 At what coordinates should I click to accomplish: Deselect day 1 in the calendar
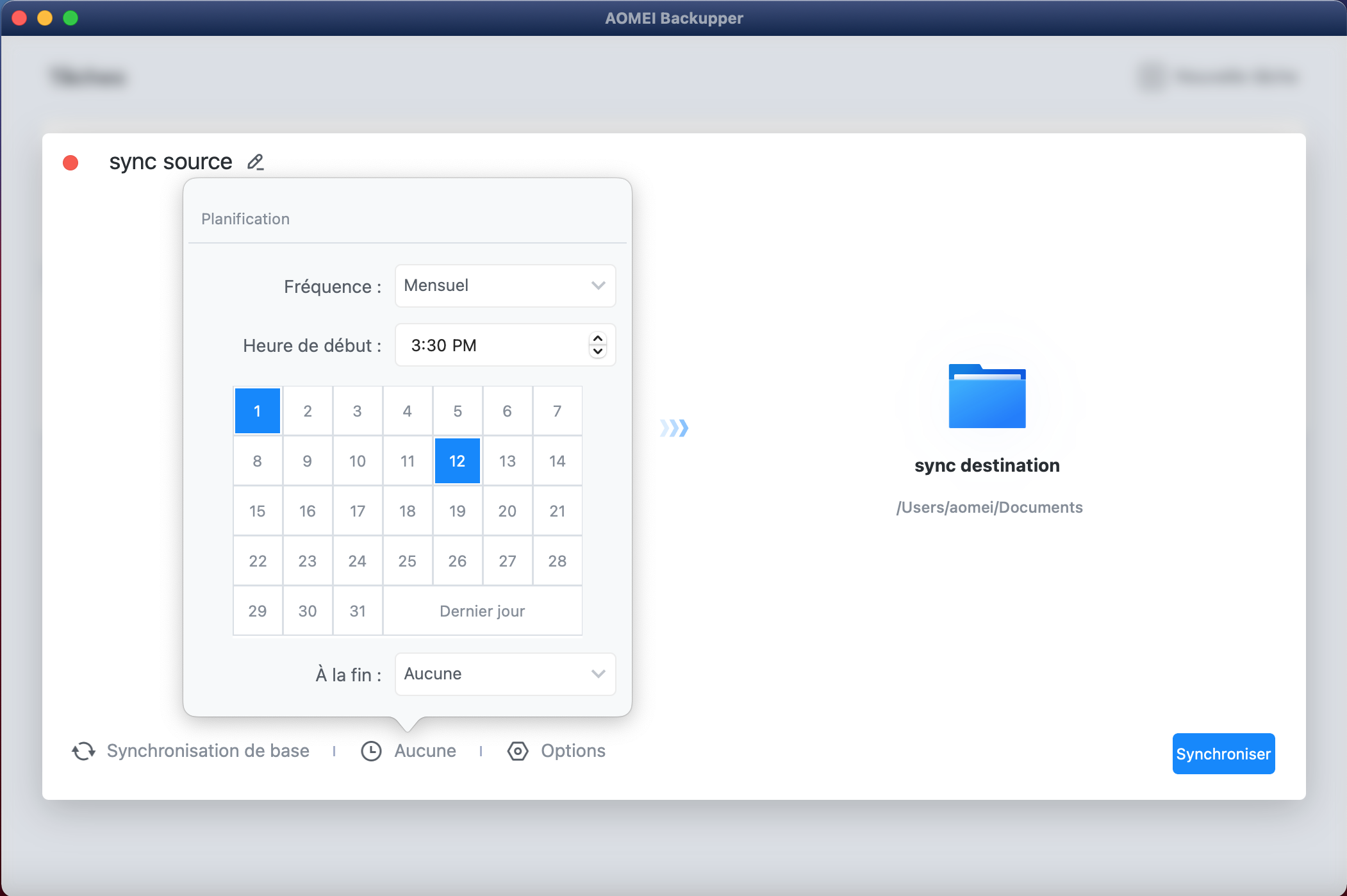[258, 411]
